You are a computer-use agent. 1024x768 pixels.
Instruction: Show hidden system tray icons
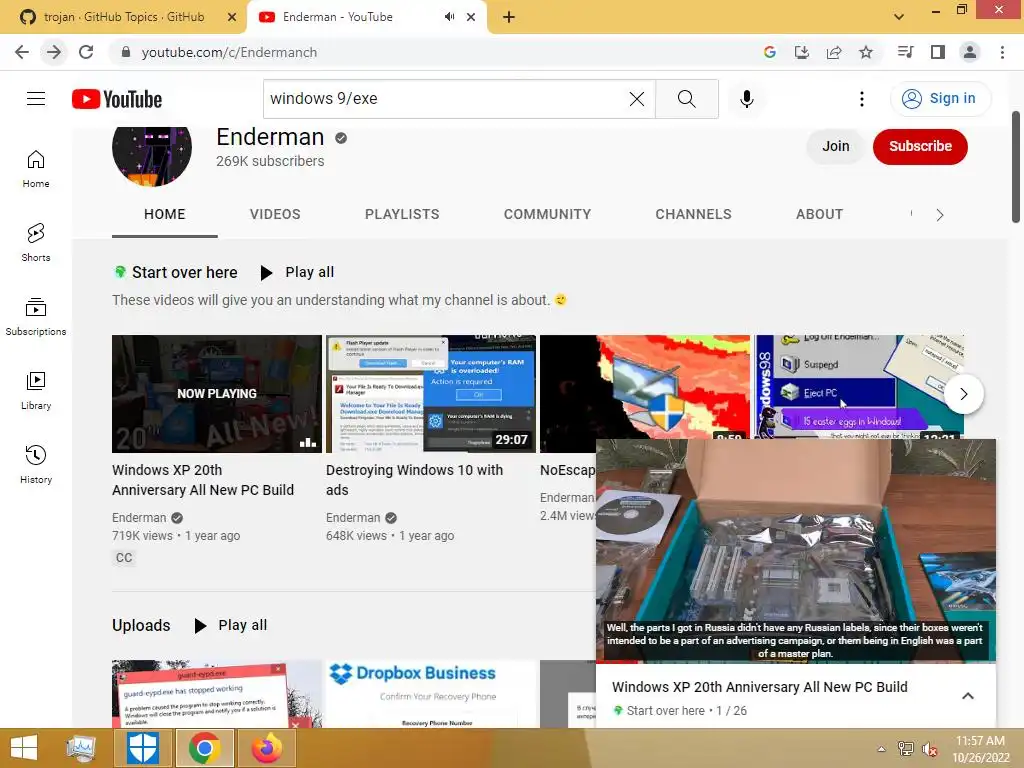[882, 749]
